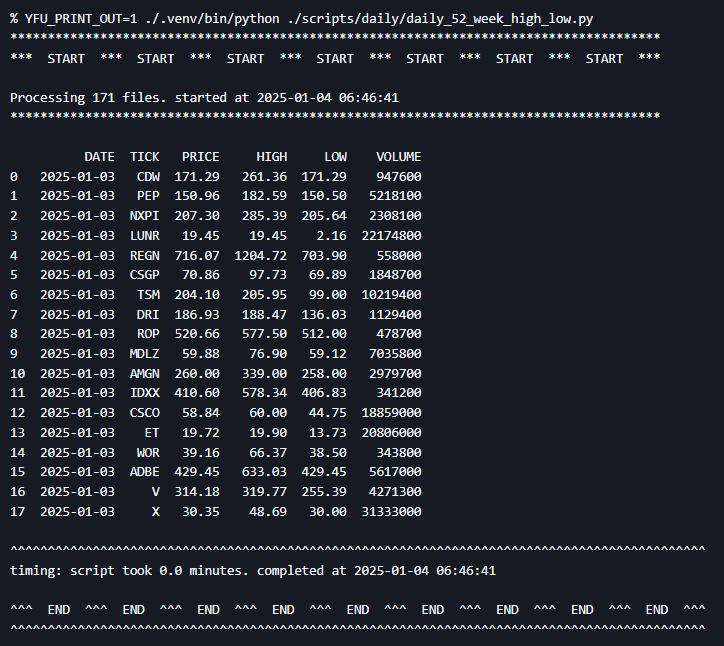The width and height of the screenshot is (724, 646).
Task: Click the PRICE column header
Action: (200, 157)
